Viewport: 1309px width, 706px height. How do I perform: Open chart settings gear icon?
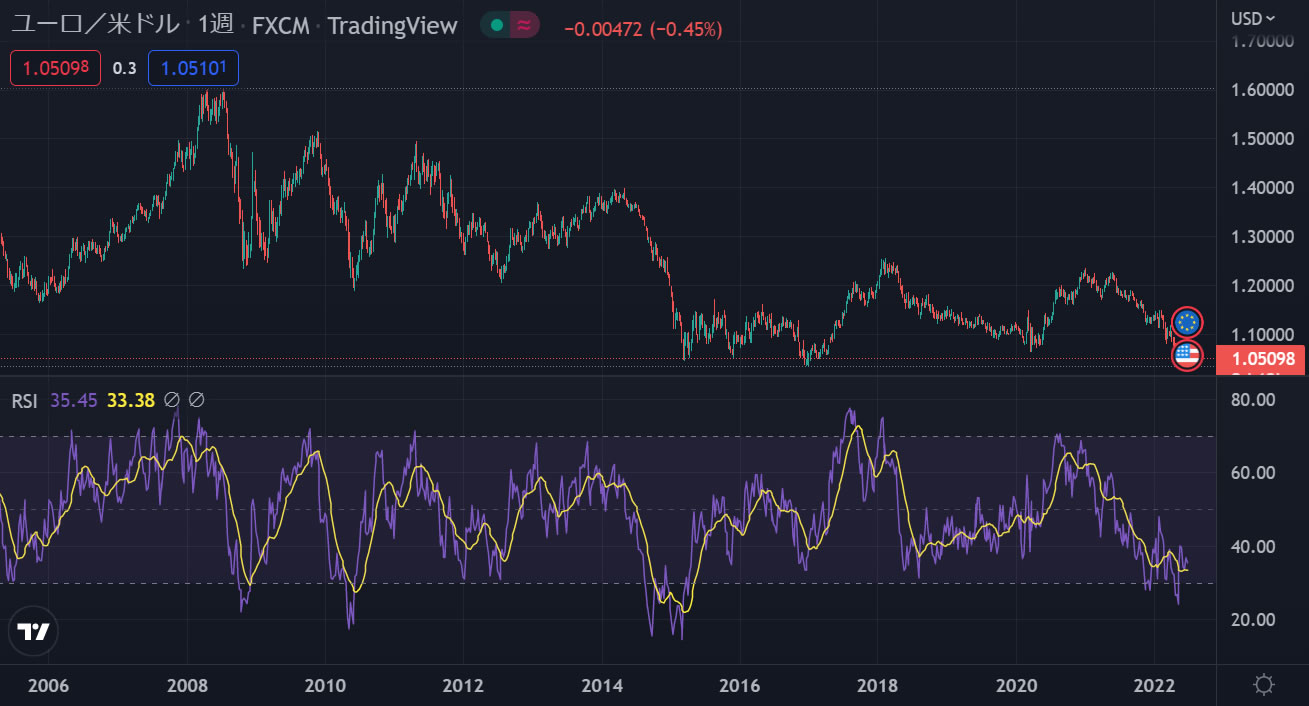point(1264,685)
